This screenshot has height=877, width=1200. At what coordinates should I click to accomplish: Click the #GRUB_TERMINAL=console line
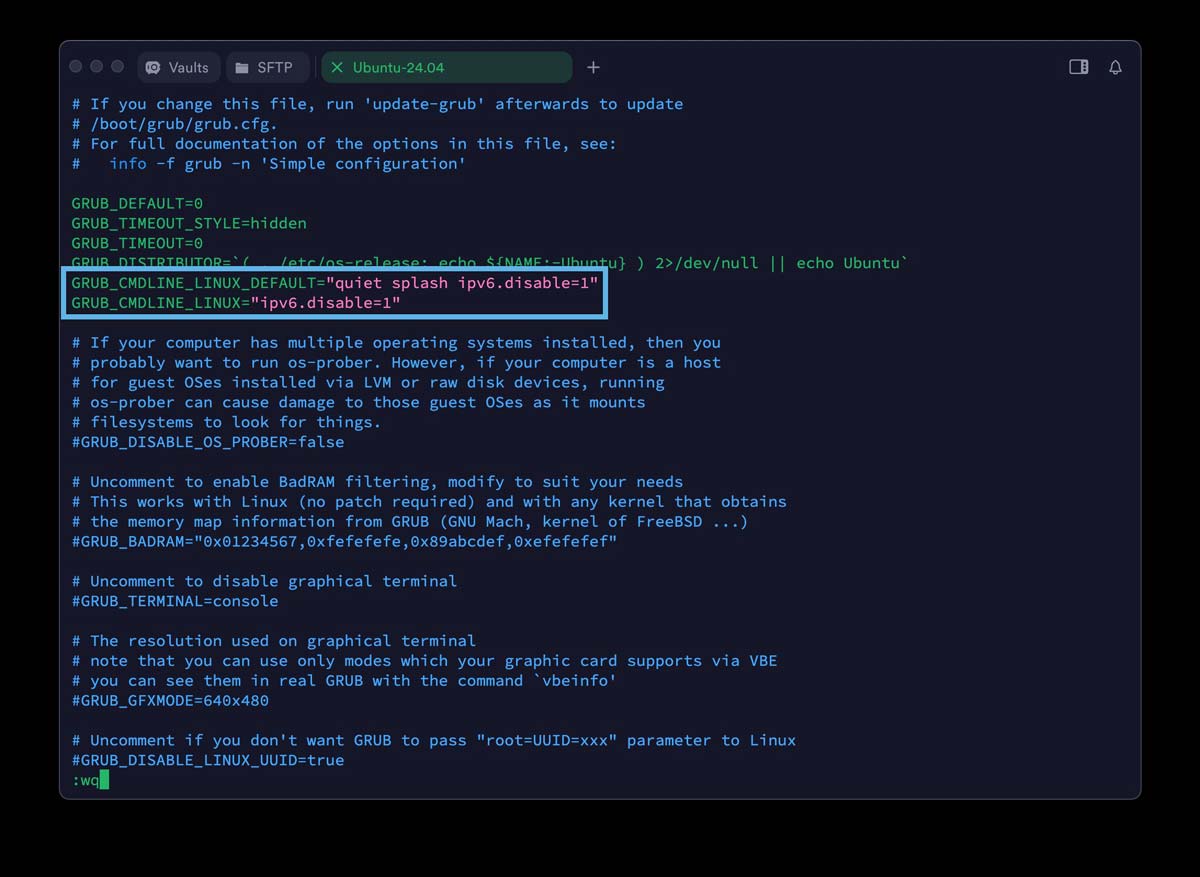click(x=175, y=601)
